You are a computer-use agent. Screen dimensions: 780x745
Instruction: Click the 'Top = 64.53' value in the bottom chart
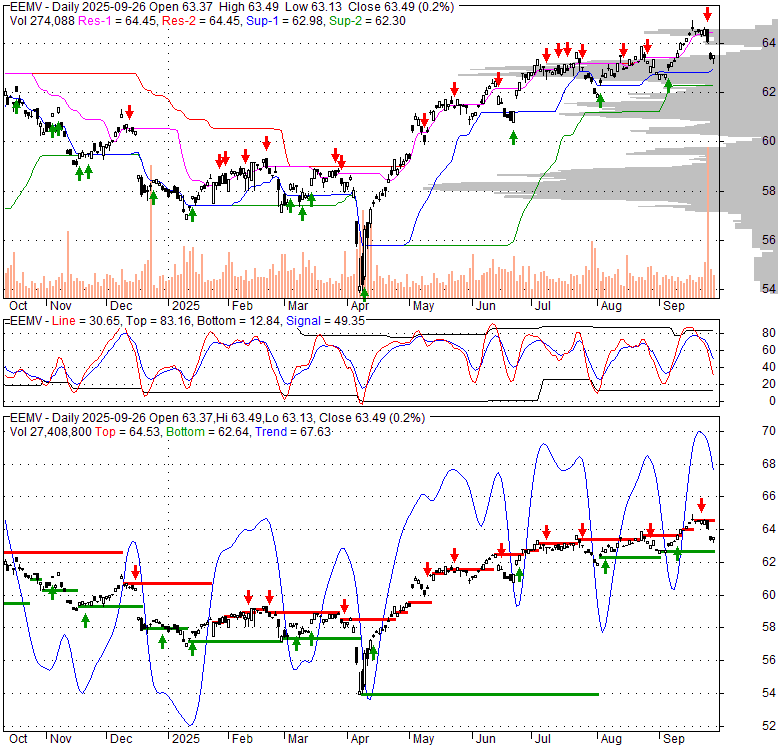pyautogui.click(x=128, y=432)
